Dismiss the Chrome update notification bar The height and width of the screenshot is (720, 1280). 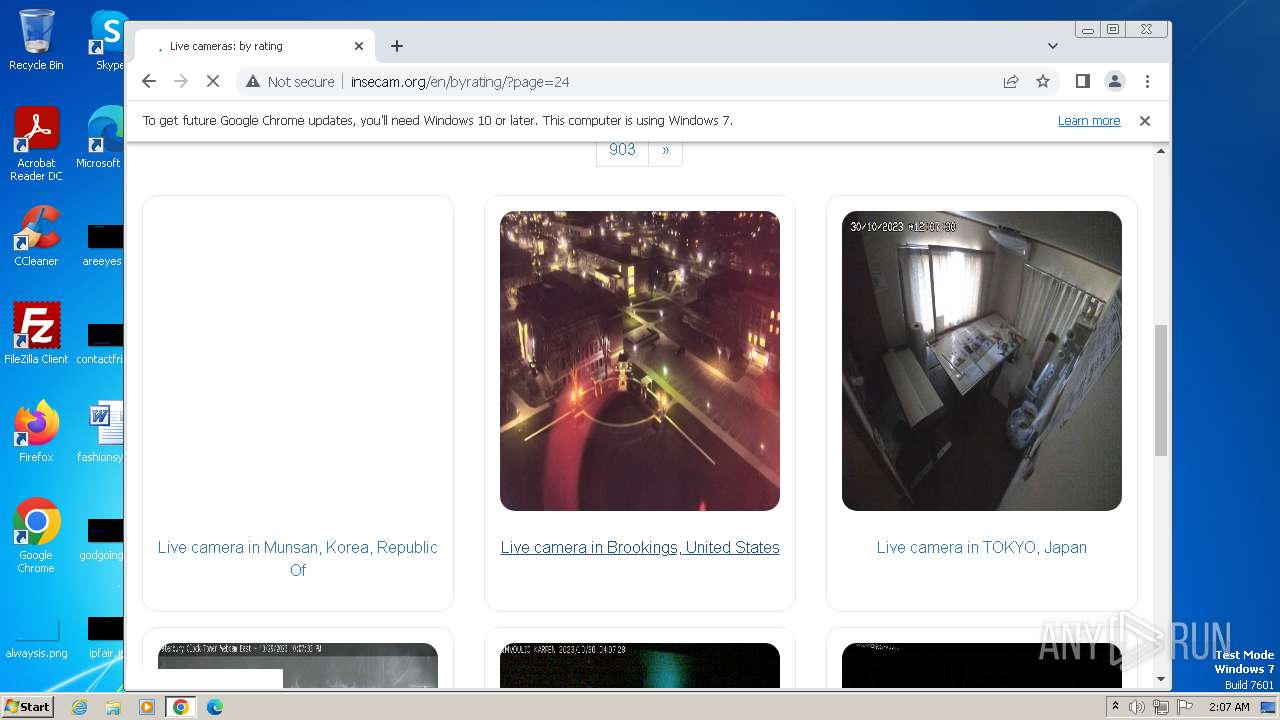[1145, 120]
